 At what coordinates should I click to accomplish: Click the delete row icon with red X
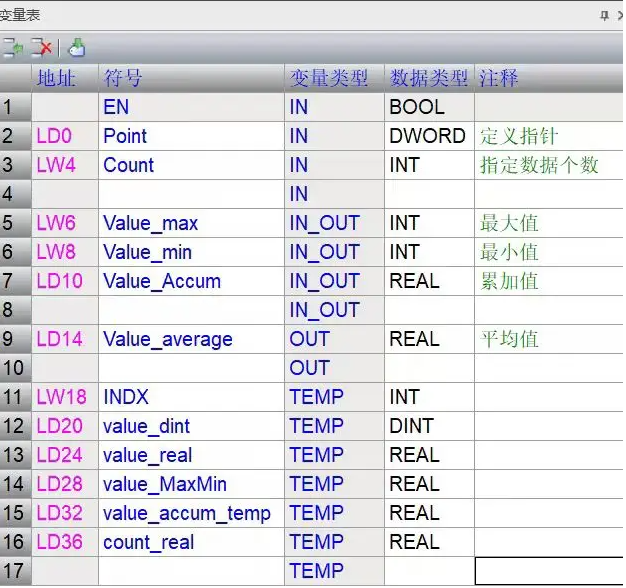pos(42,49)
